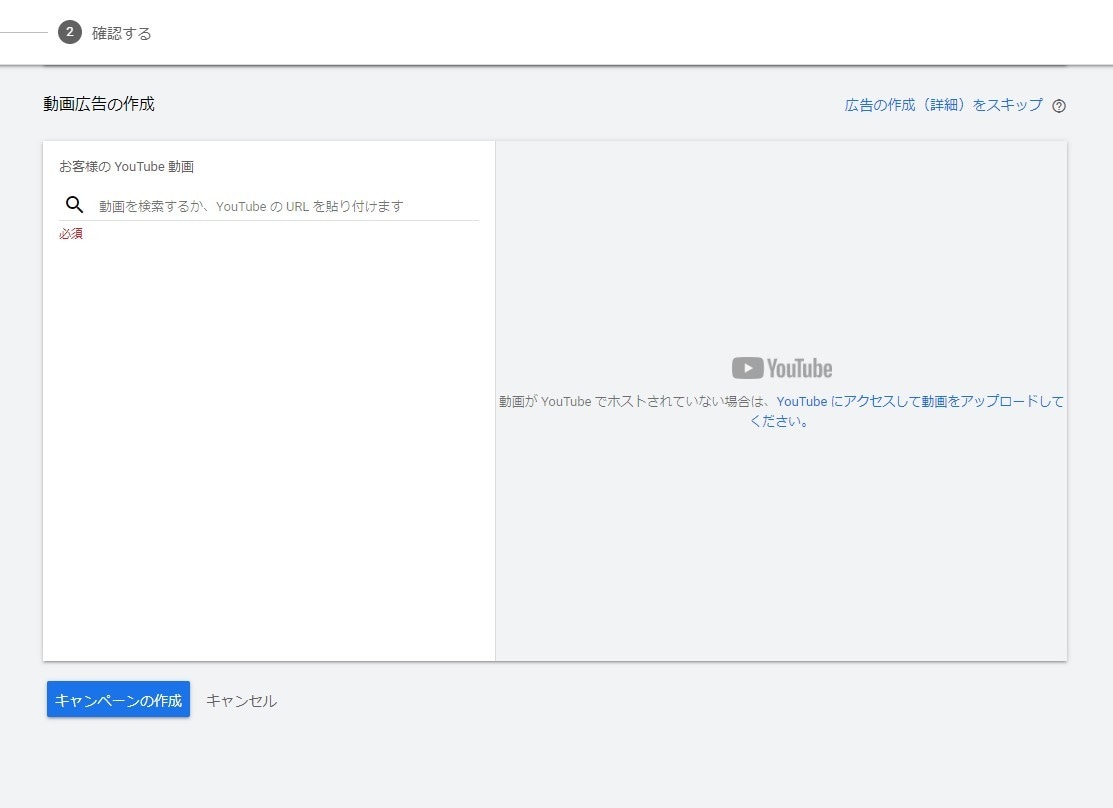Open the help icon next to skip link

1058,106
